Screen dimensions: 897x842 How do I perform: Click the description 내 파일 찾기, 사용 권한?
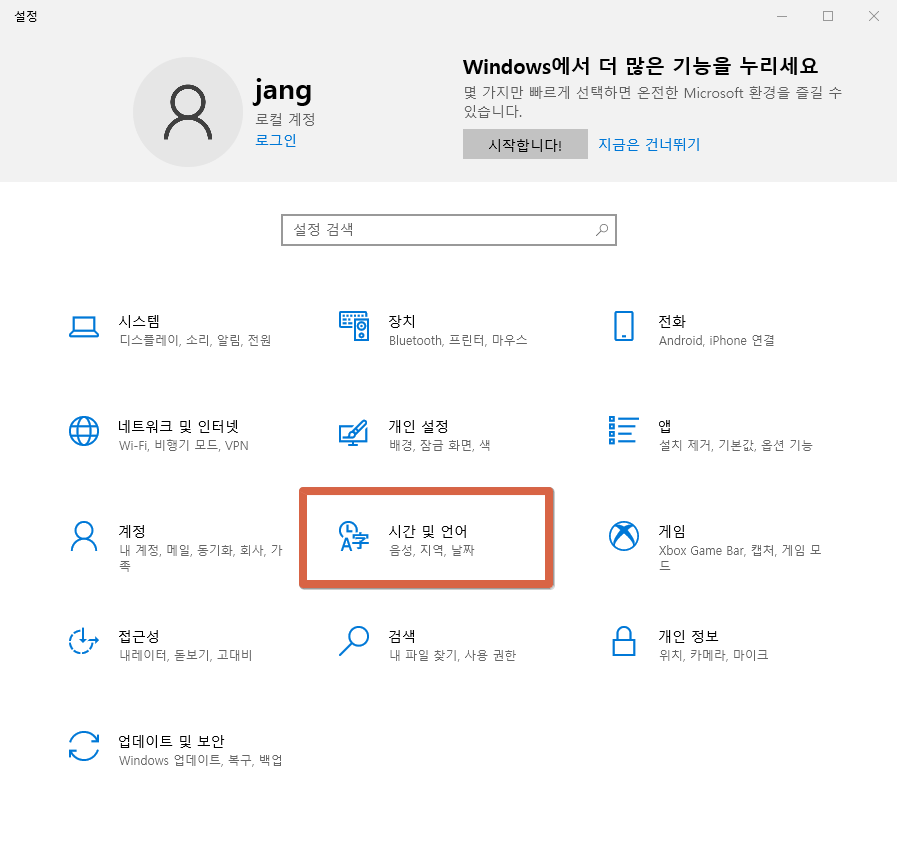pyautogui.click(x=453, y=656)
